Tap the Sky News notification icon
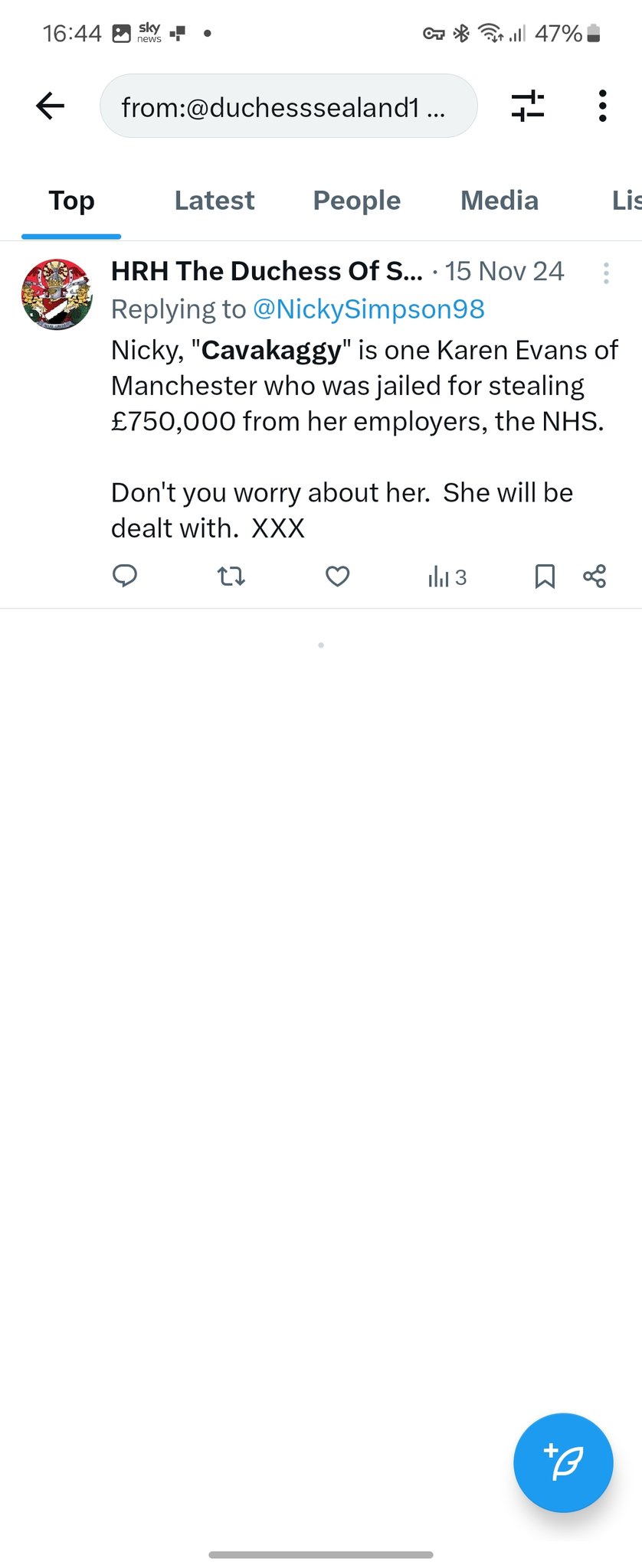Viewport: 642px width, 1568px height. [x=149, y=33]
